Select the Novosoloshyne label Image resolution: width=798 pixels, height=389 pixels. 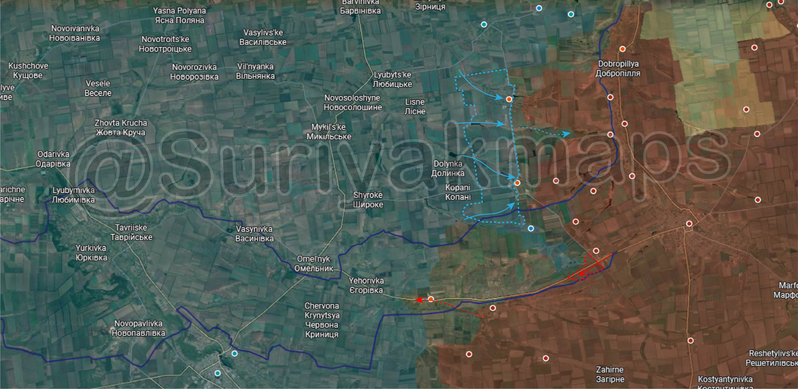(x=353, y=102)
